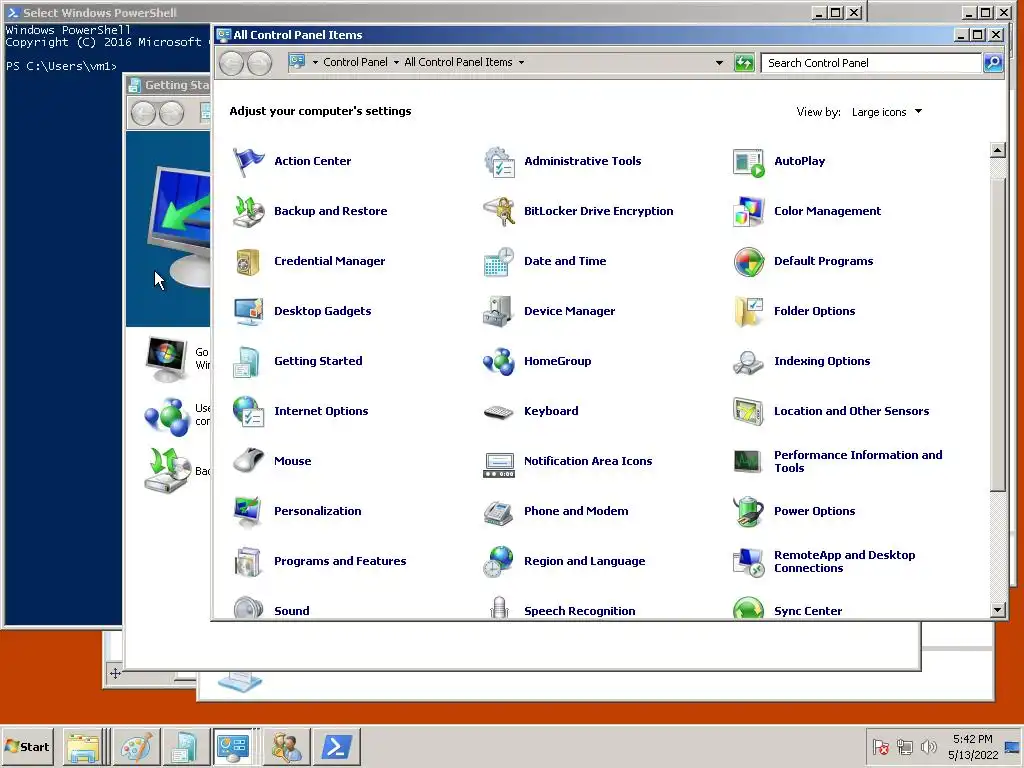This screenshot has width=1024, height=768.
Task: Open Windows Explorer from the taskbar
Action: 84,746
